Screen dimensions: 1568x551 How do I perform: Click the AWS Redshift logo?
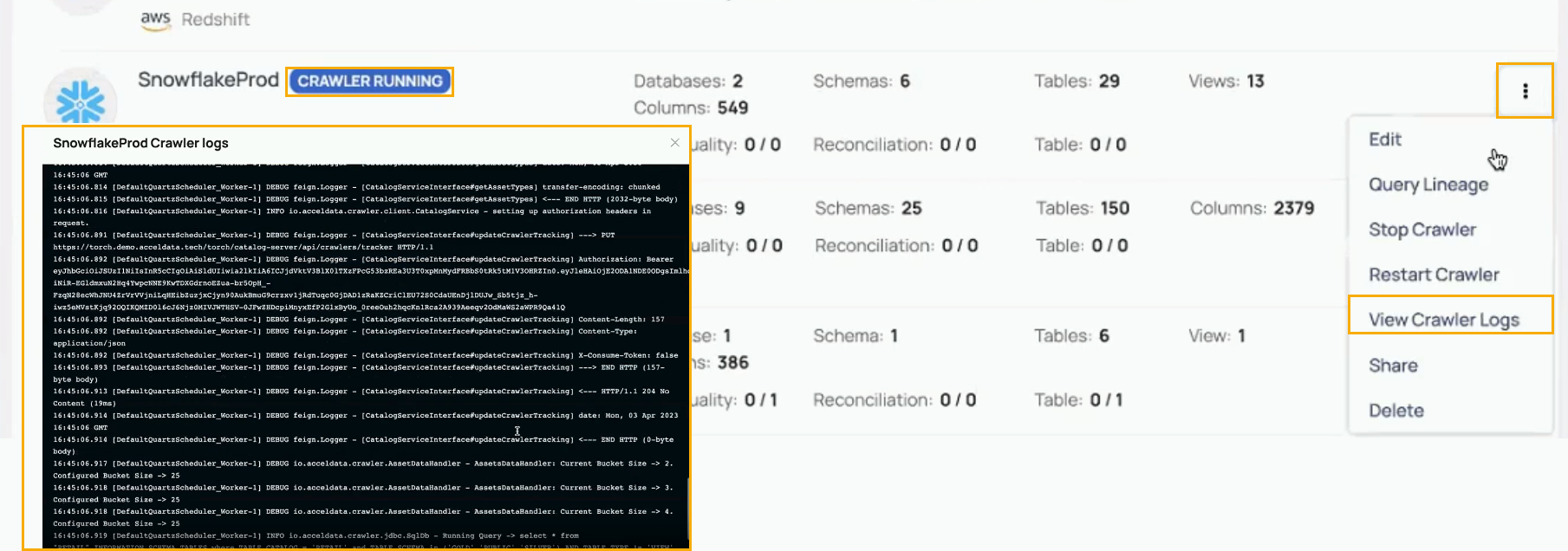click(155, 21)
